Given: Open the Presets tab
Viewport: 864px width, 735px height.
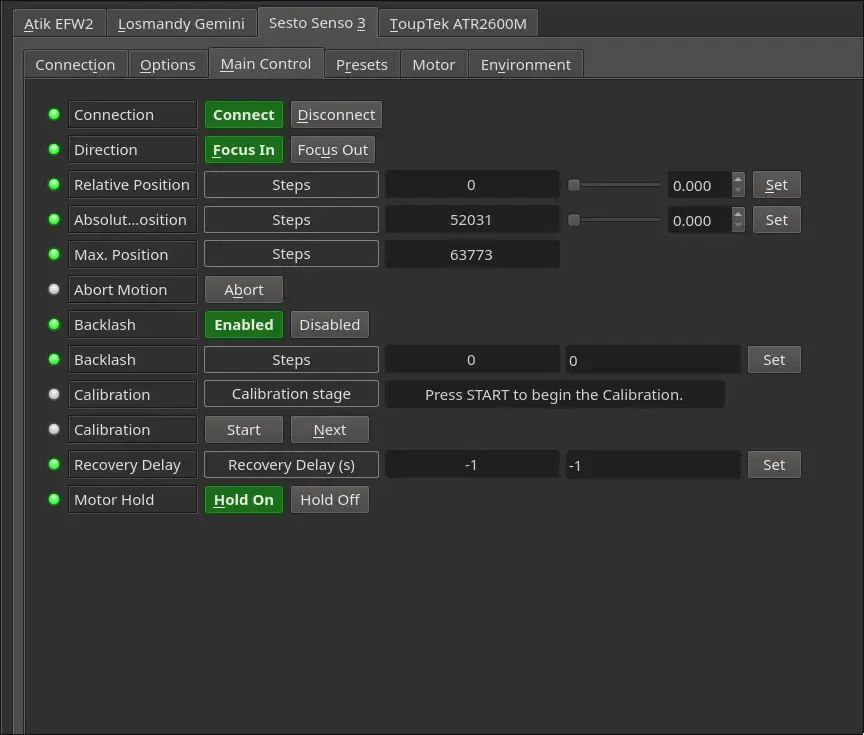Looking at the screenshot, I should (x=362, y=64).
